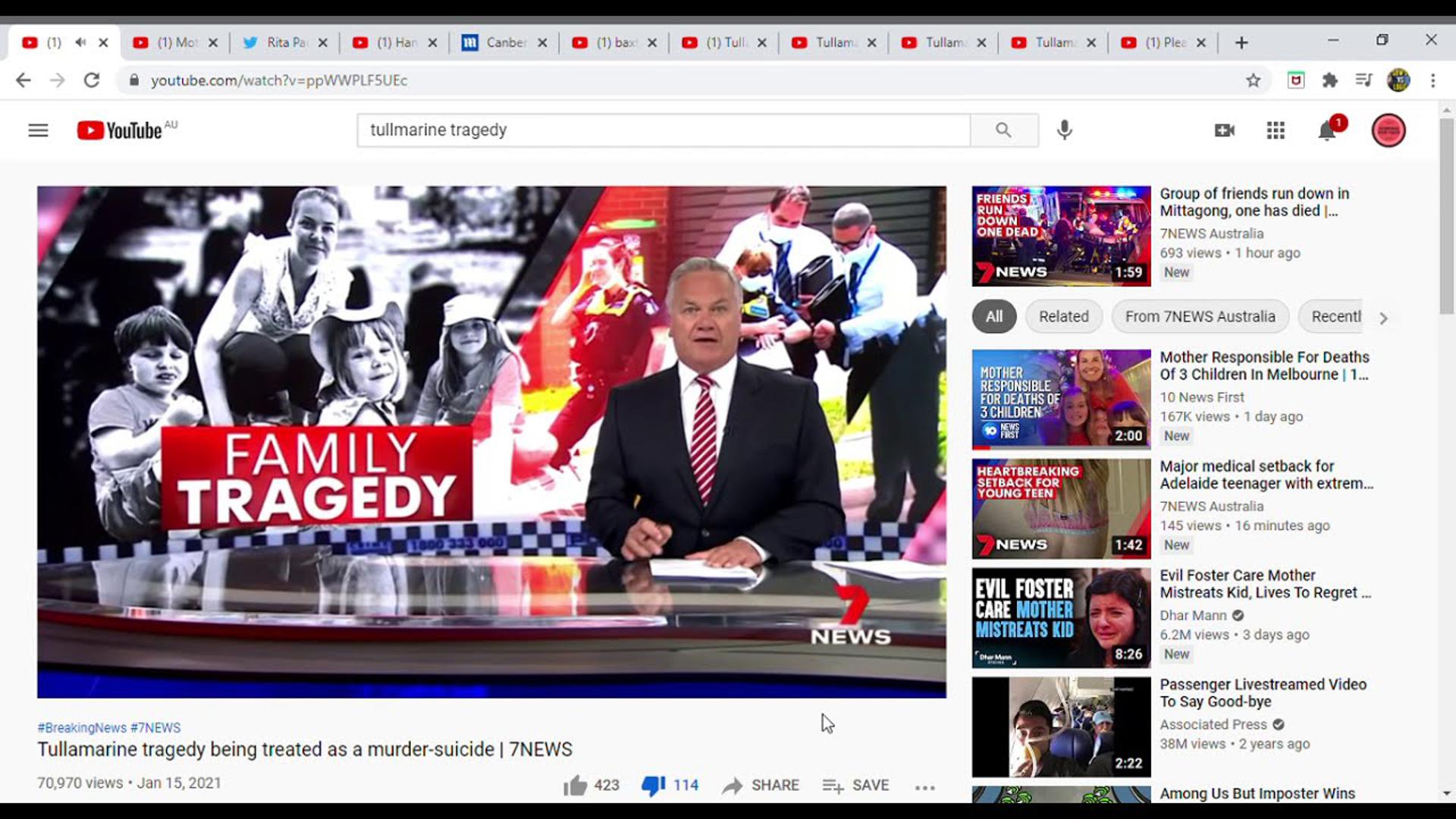Reload the current page
The image size is (1456, 819).
(x=92, y=80)
